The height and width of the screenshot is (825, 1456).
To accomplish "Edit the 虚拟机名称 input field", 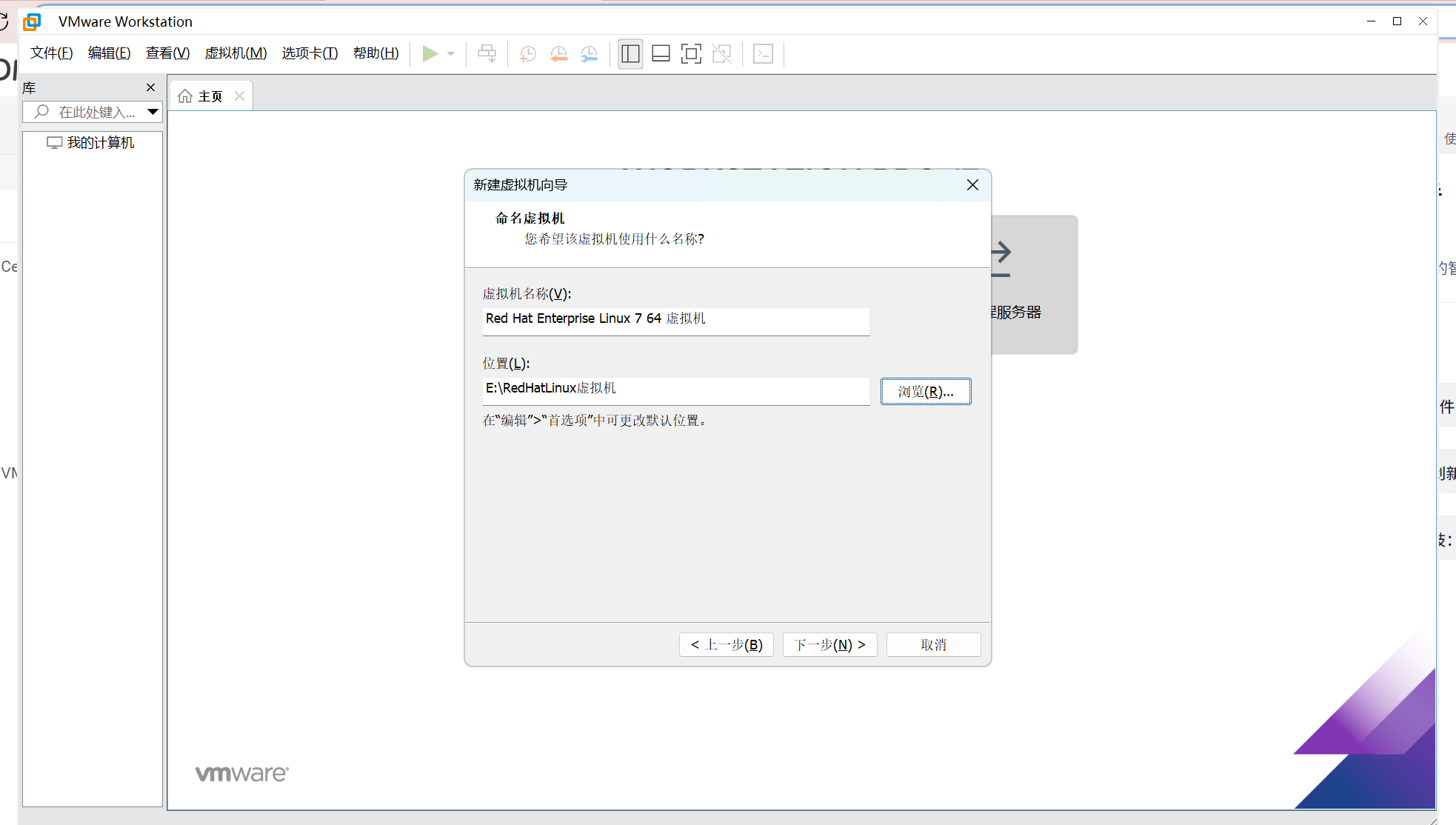I will (x=675, y=318).
